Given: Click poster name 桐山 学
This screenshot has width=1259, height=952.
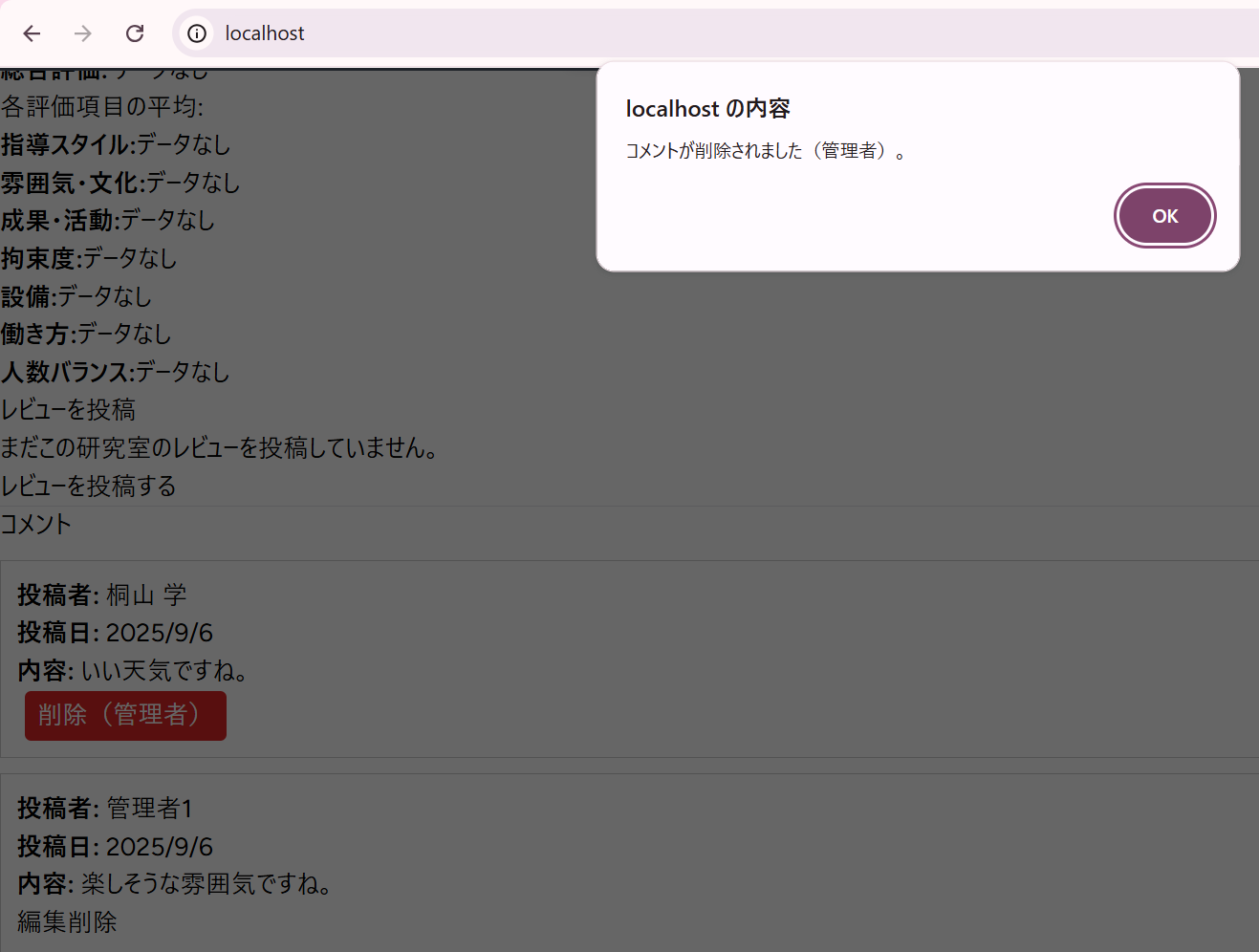Looking at the screenshot, I should (146, 595).
